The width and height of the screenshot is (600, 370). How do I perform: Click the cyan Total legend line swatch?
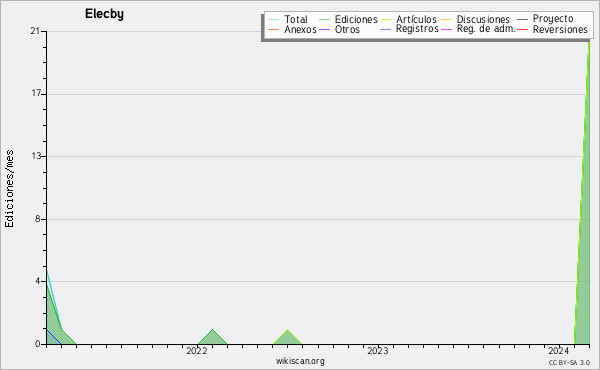(274, 20)
